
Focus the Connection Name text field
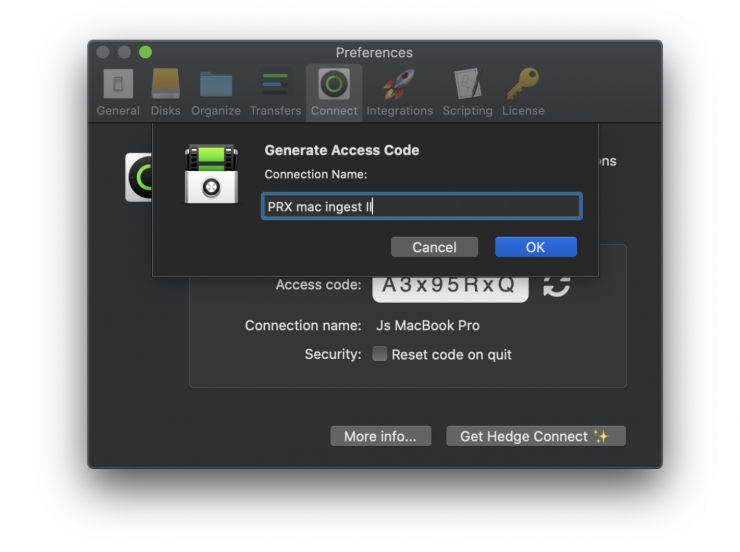[421, 207]
